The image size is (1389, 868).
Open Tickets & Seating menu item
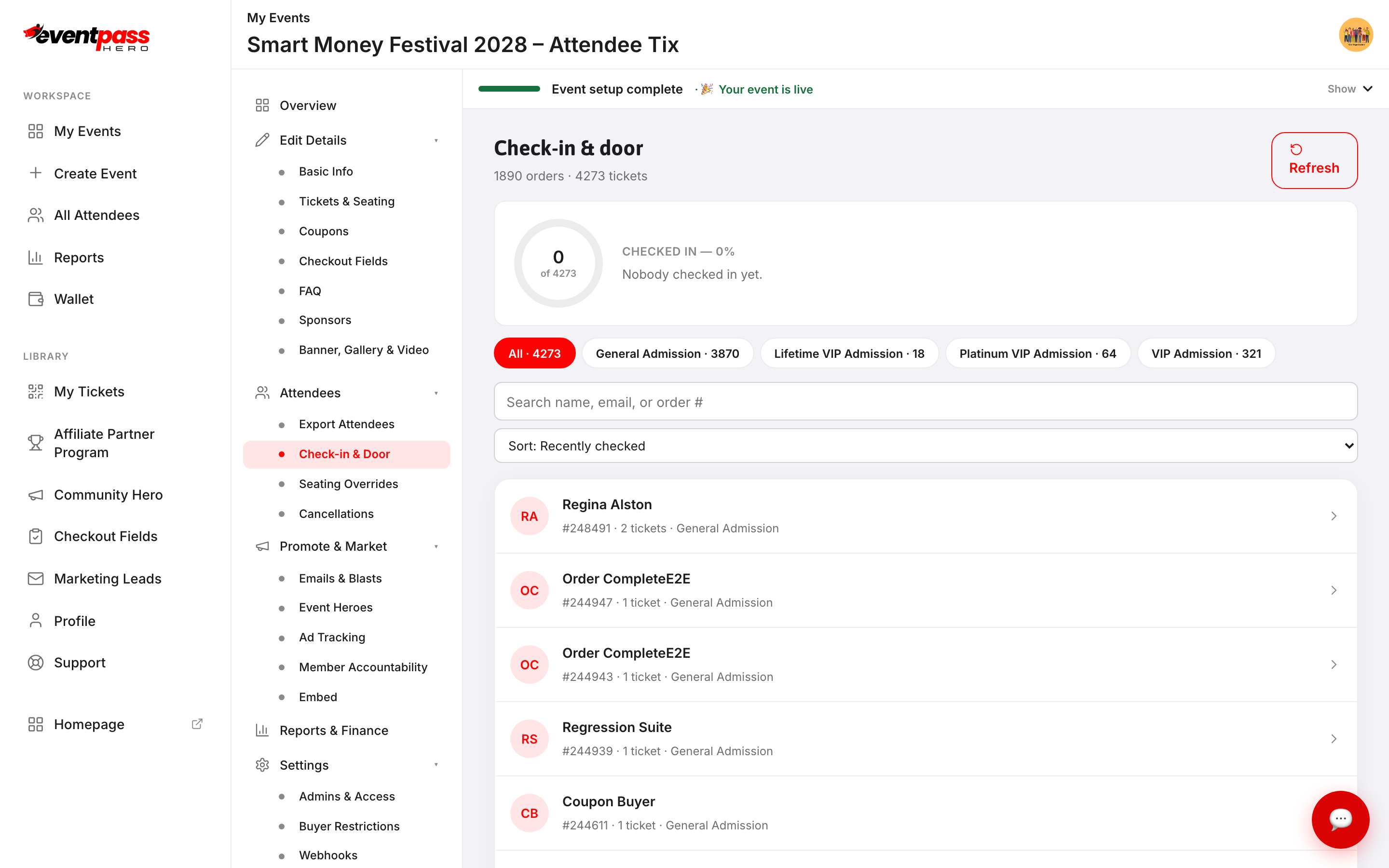(x=347, y=201)
